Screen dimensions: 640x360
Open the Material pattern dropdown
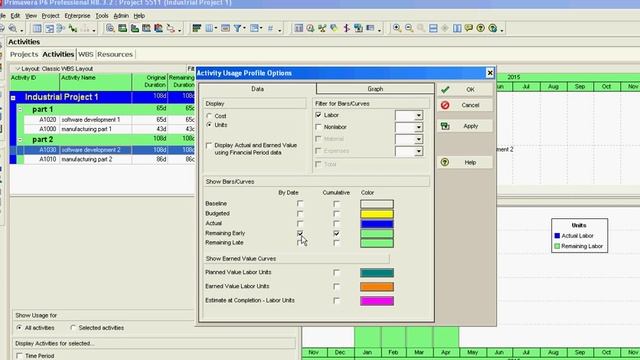(x=418, y=139)
